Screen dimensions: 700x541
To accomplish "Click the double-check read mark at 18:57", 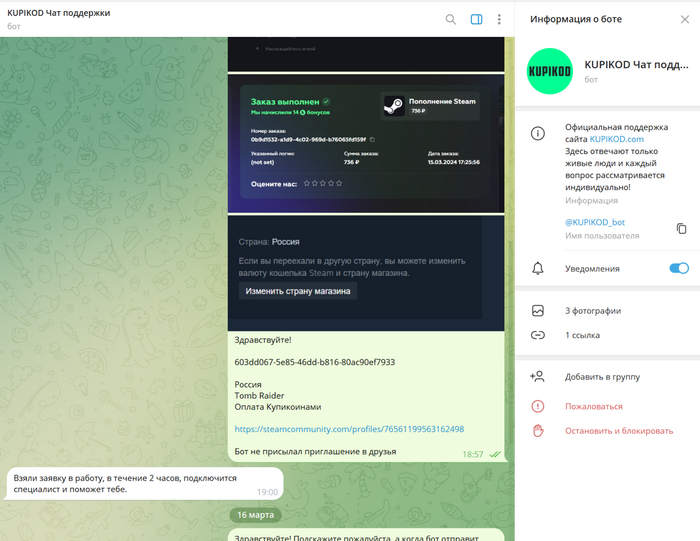I will 495,454.
